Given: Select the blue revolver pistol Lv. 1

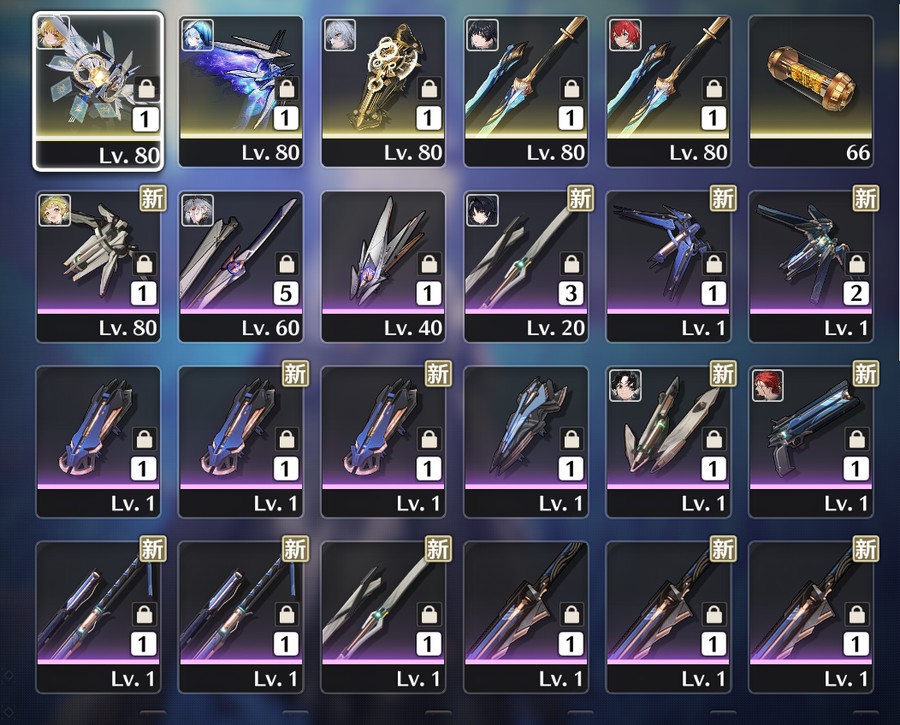Looking at the screenshot, I should (x=811, y=442).
